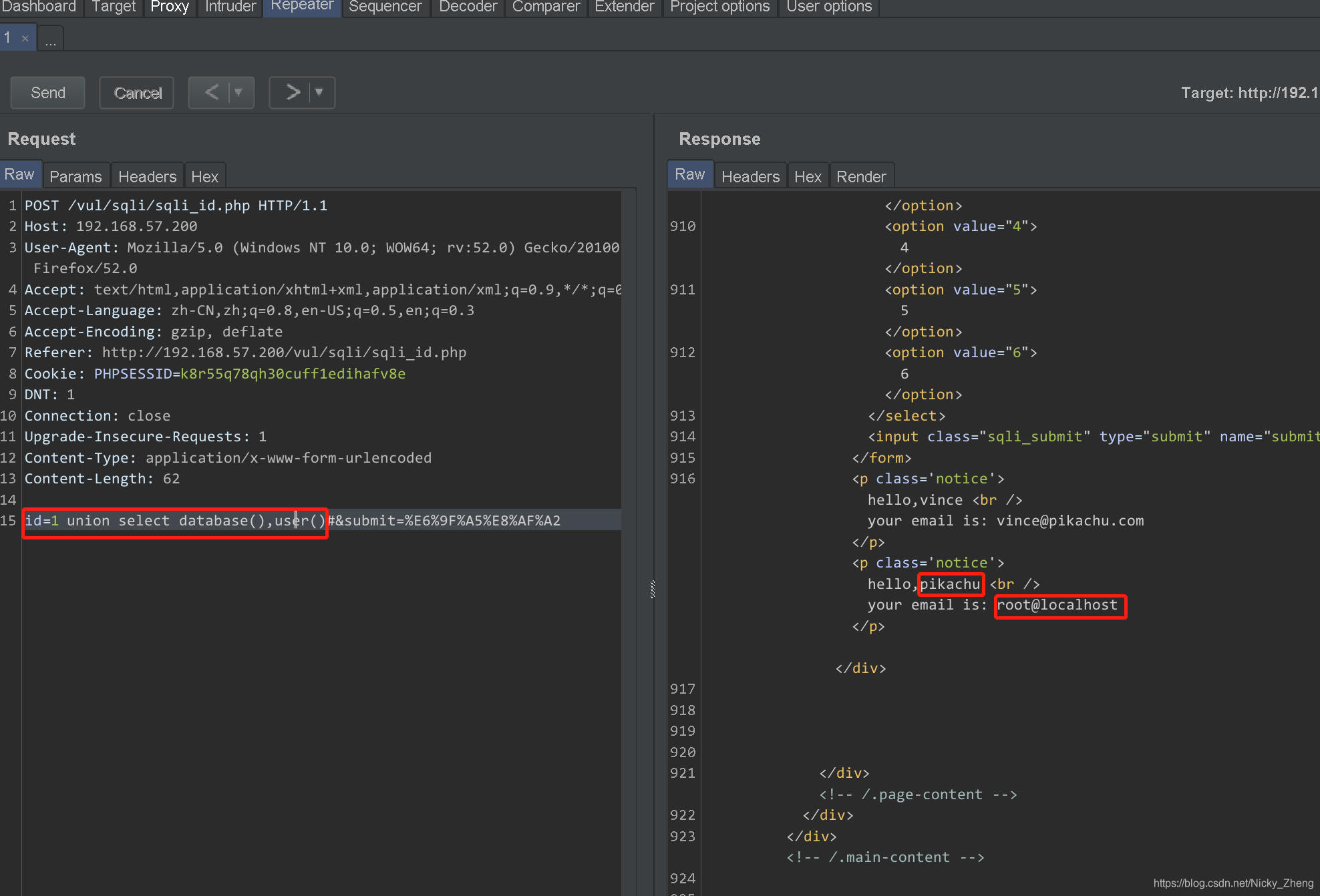Click the splitter handle between Request and Response

tap(653, 589)
